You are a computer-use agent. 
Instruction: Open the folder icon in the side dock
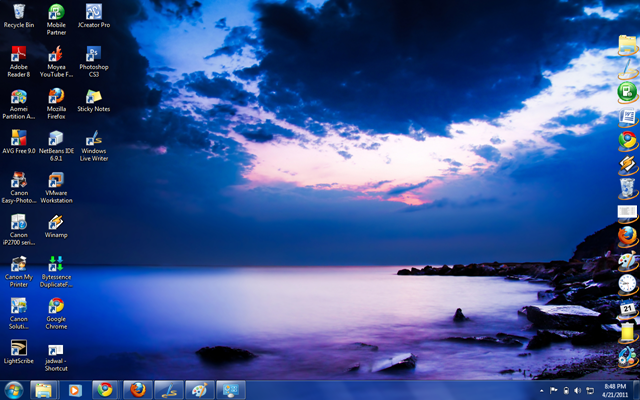point(627,44)
